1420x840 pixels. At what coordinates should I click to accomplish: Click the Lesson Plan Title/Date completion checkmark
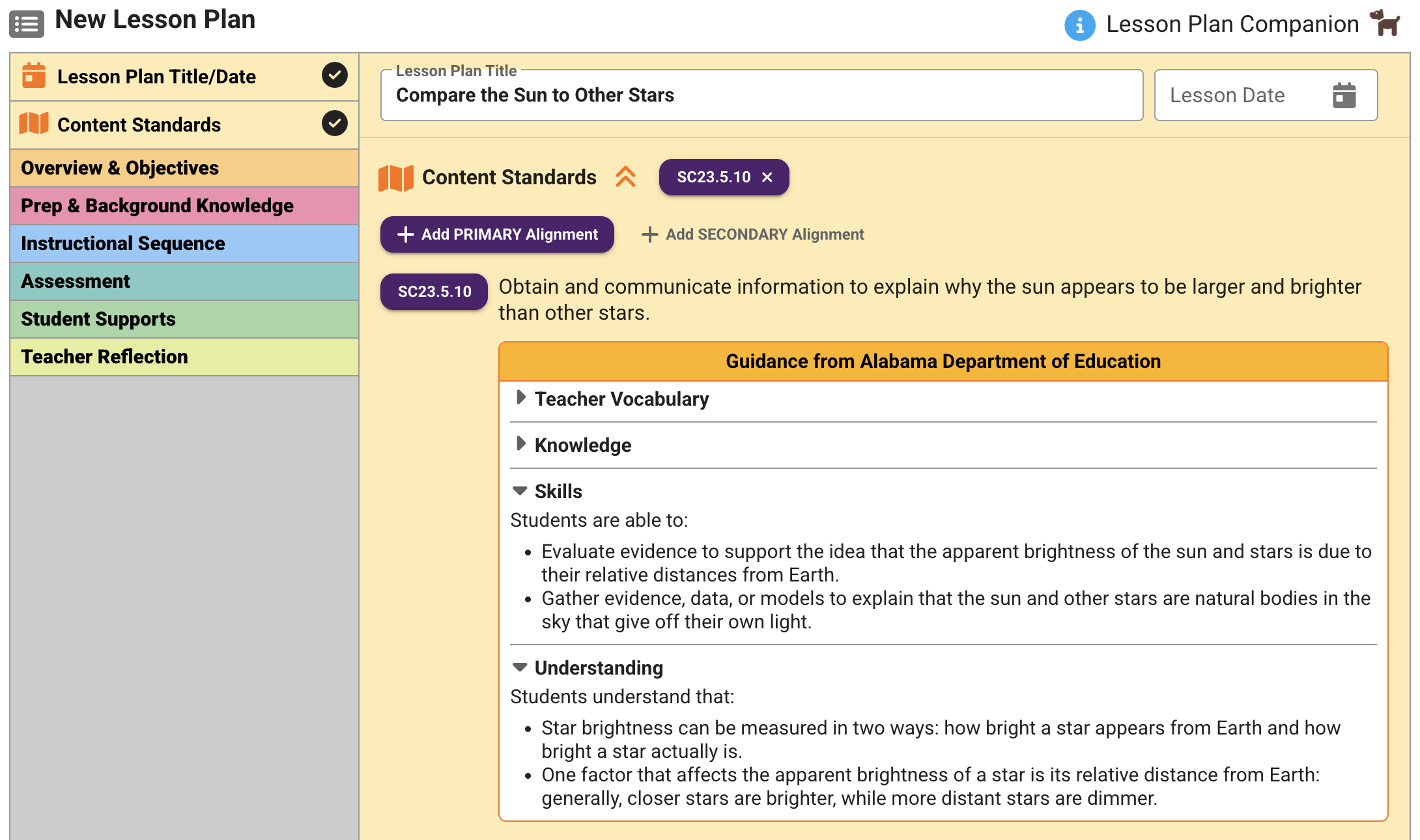(334, 75)
